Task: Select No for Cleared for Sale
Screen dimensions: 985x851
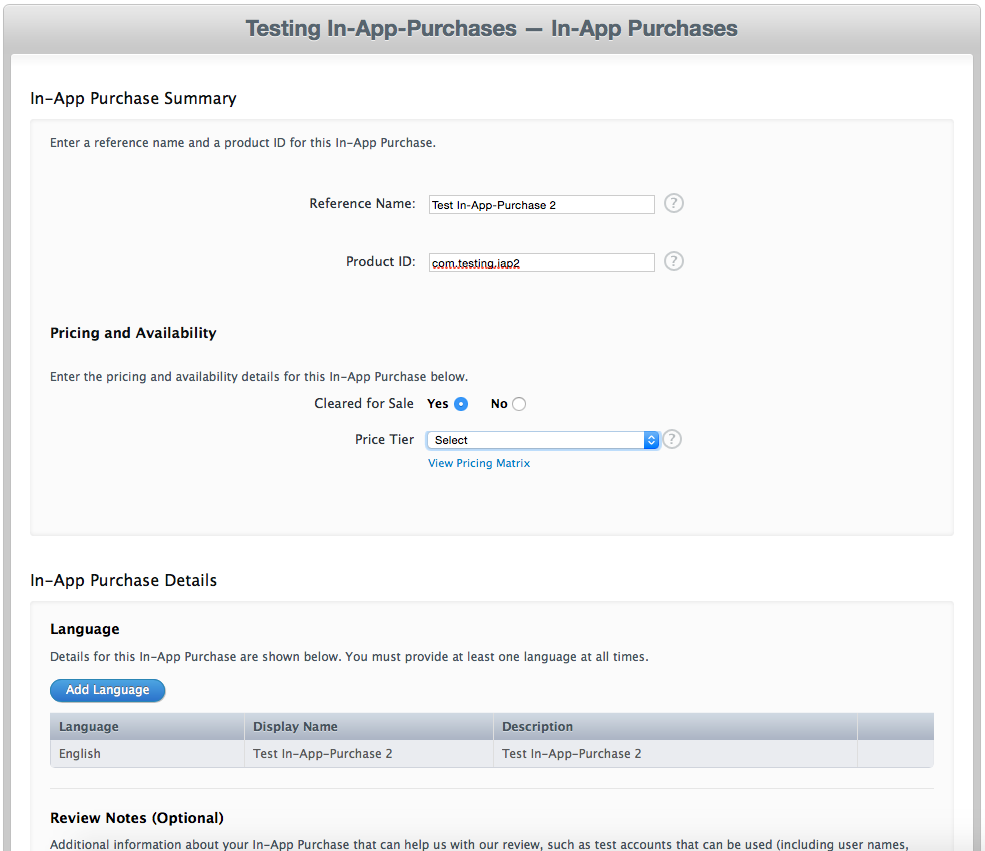Action: [519, 404]
